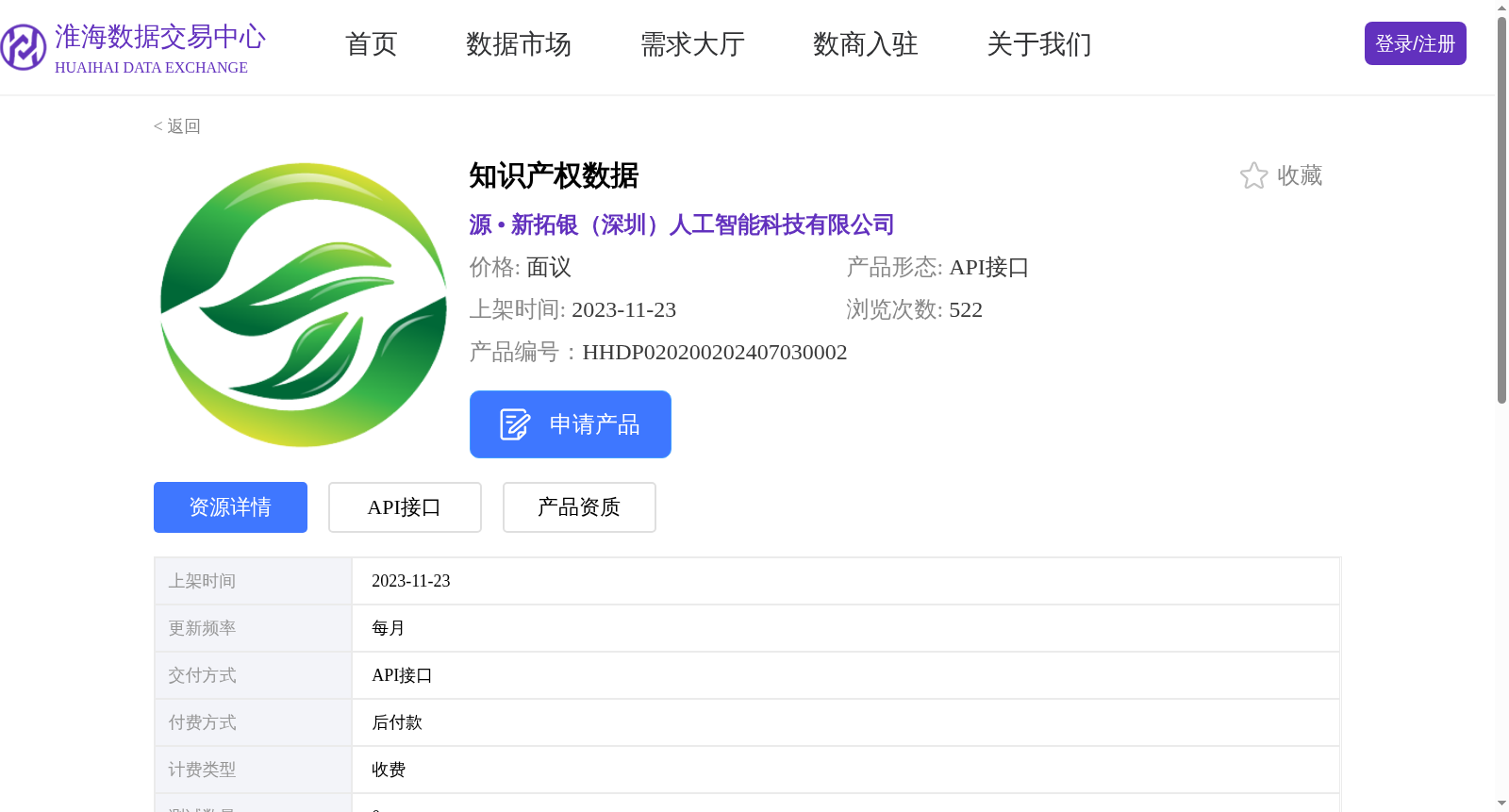Click the 申请产品 button
This screenshot has height=812, width=1509.
point(571,424)
